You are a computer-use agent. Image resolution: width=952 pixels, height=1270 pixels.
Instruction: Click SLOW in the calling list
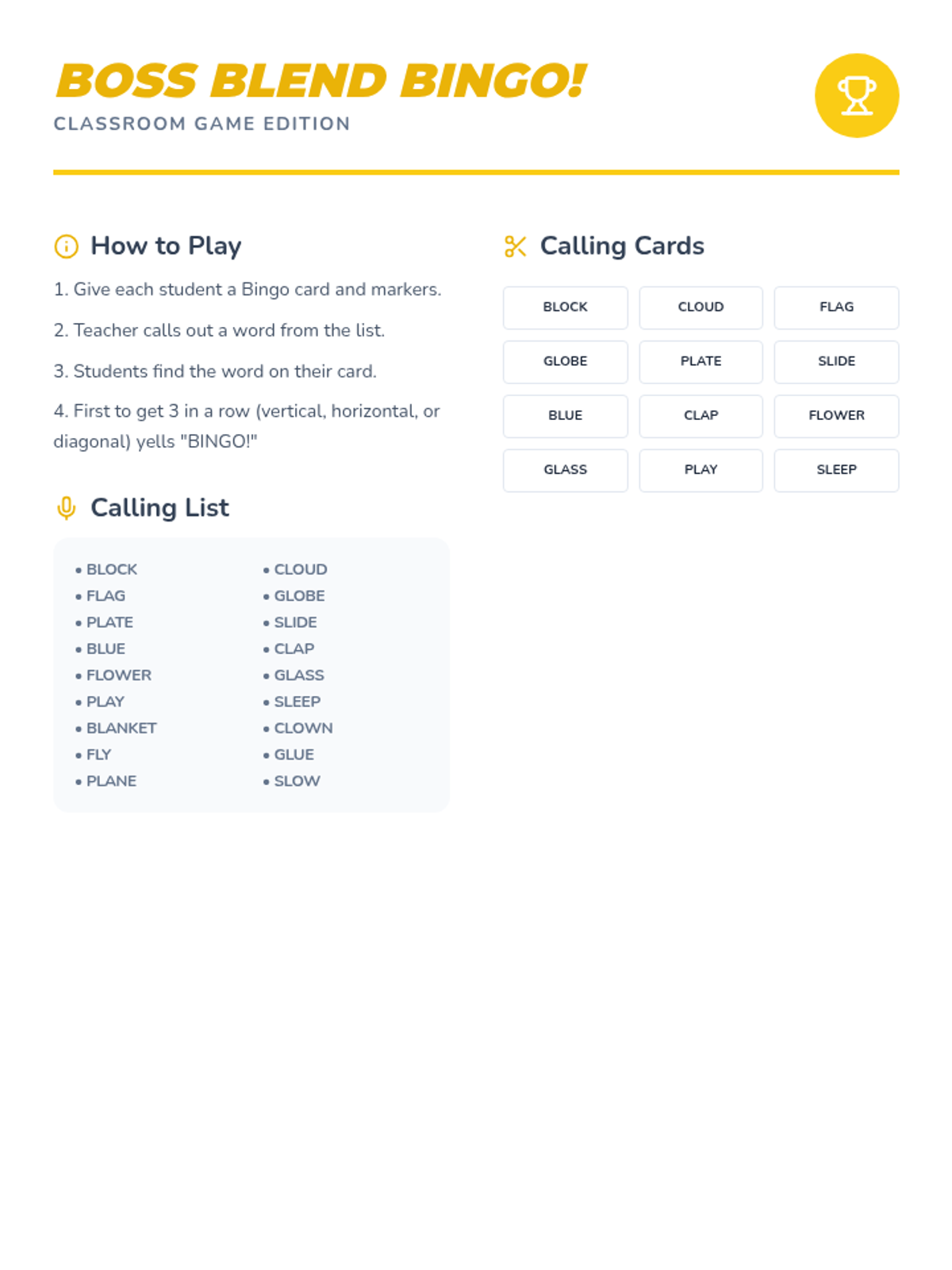pos(297,781)
